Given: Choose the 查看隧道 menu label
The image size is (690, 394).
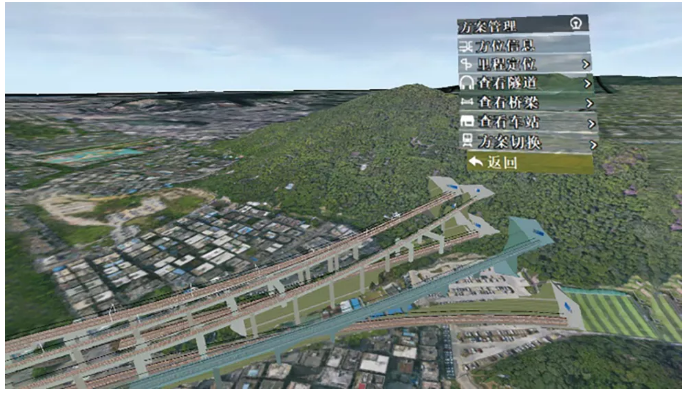Looking at the screenshot, I should click(507, 83).
